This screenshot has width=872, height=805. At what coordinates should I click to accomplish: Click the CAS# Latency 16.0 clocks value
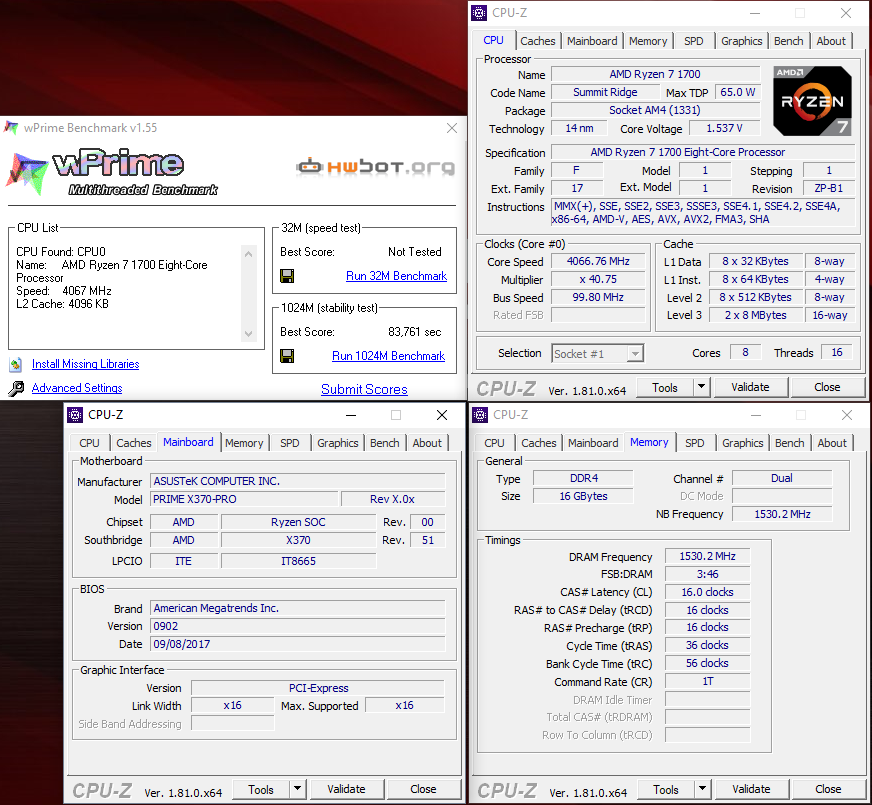click(x=707, y=592)
